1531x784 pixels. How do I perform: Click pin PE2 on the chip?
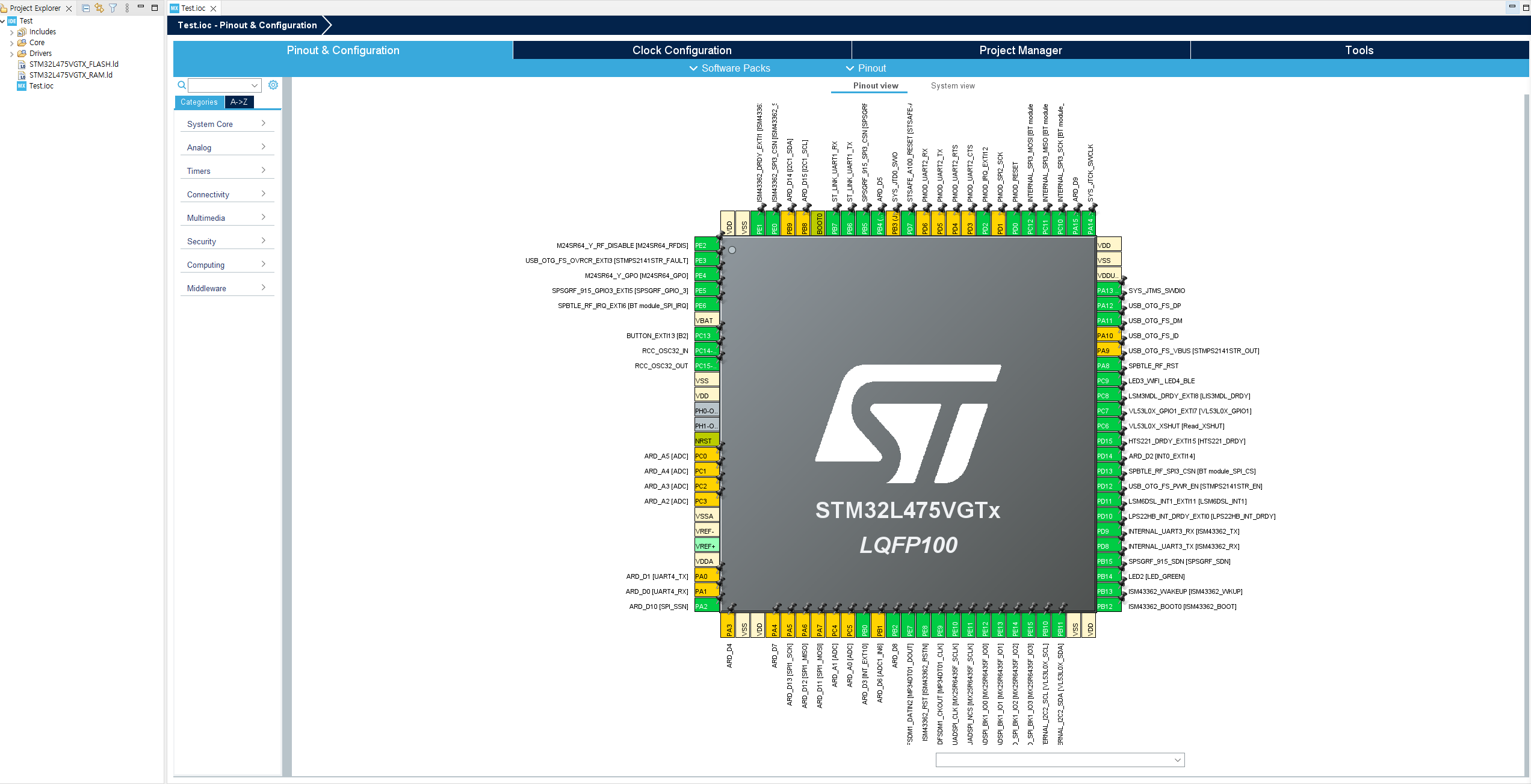click(x=707, y=245)
